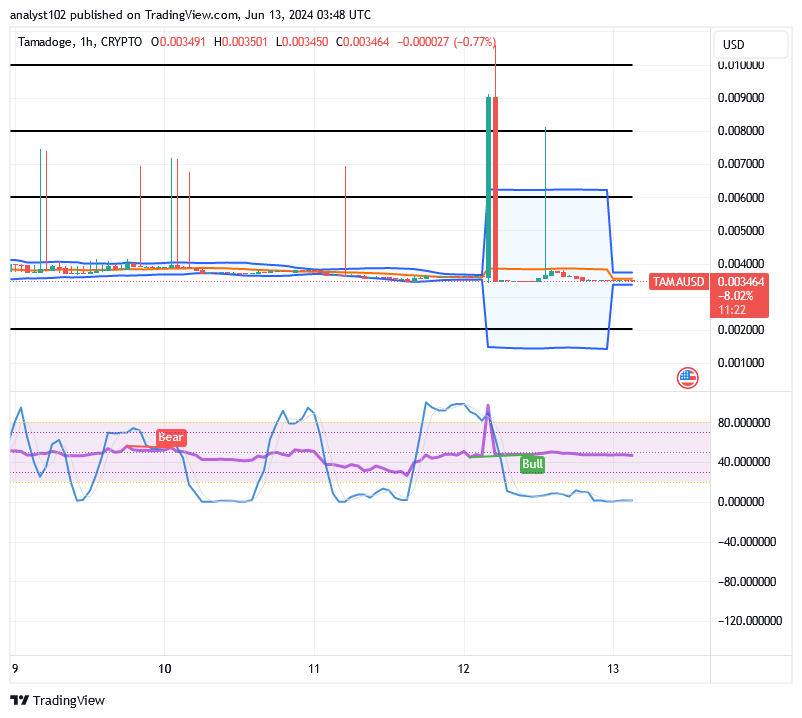Click the red Bear divergence label

pos(171,437)
